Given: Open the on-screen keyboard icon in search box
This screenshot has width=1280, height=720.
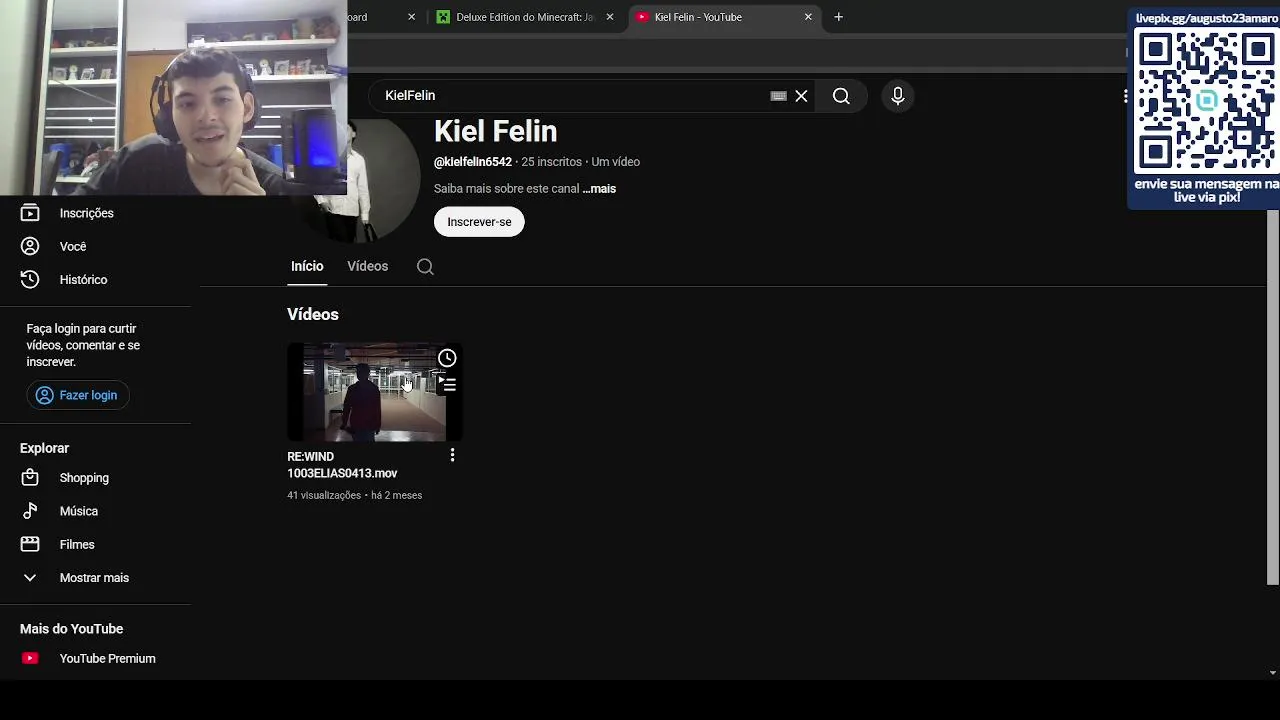Looking at the screenshot, I should [x=778, y=96].
